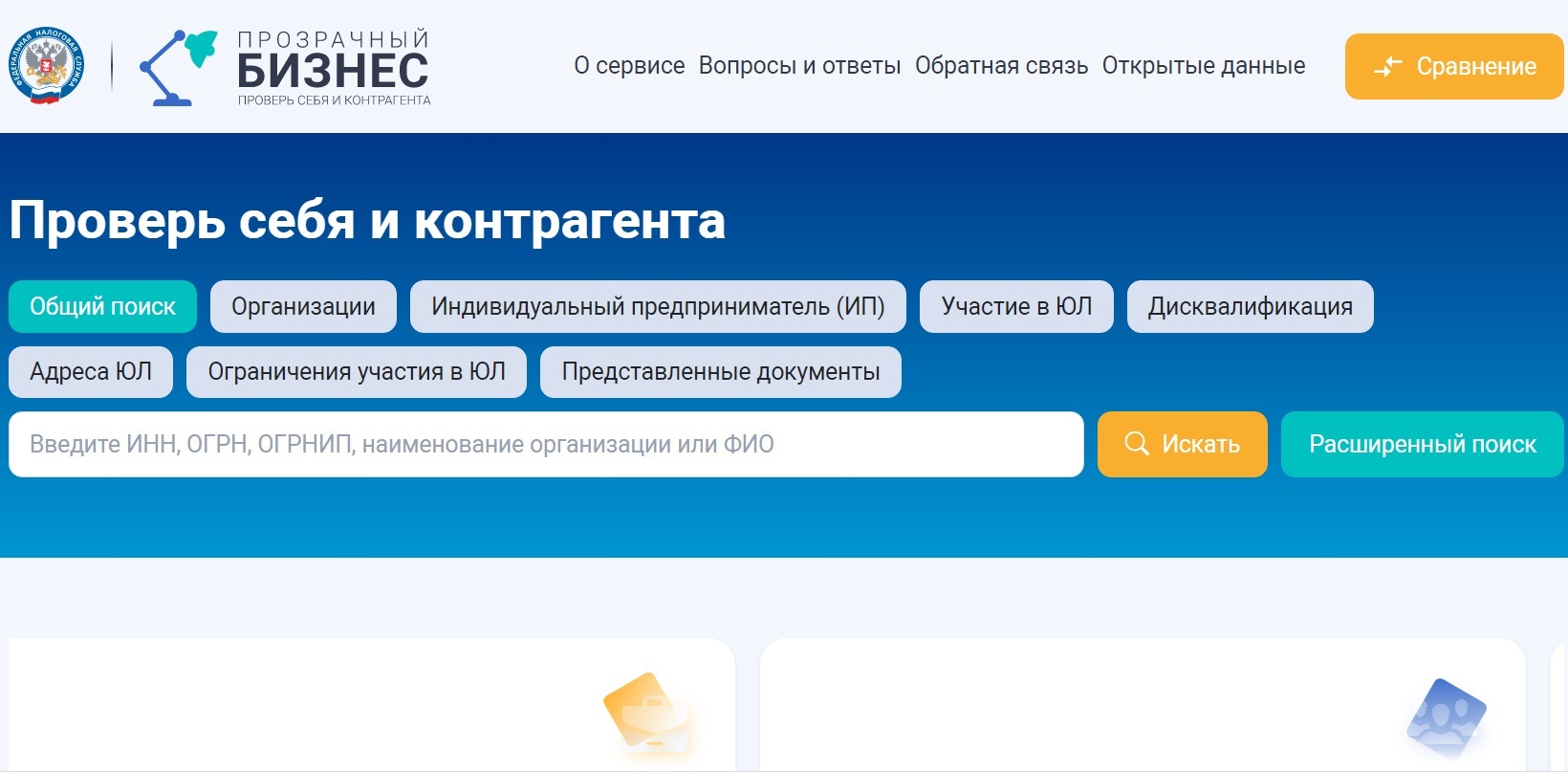Select Индивидуальный предприниматель (ИП) tab
This screenshot has width=1568, height=772.
658,307
